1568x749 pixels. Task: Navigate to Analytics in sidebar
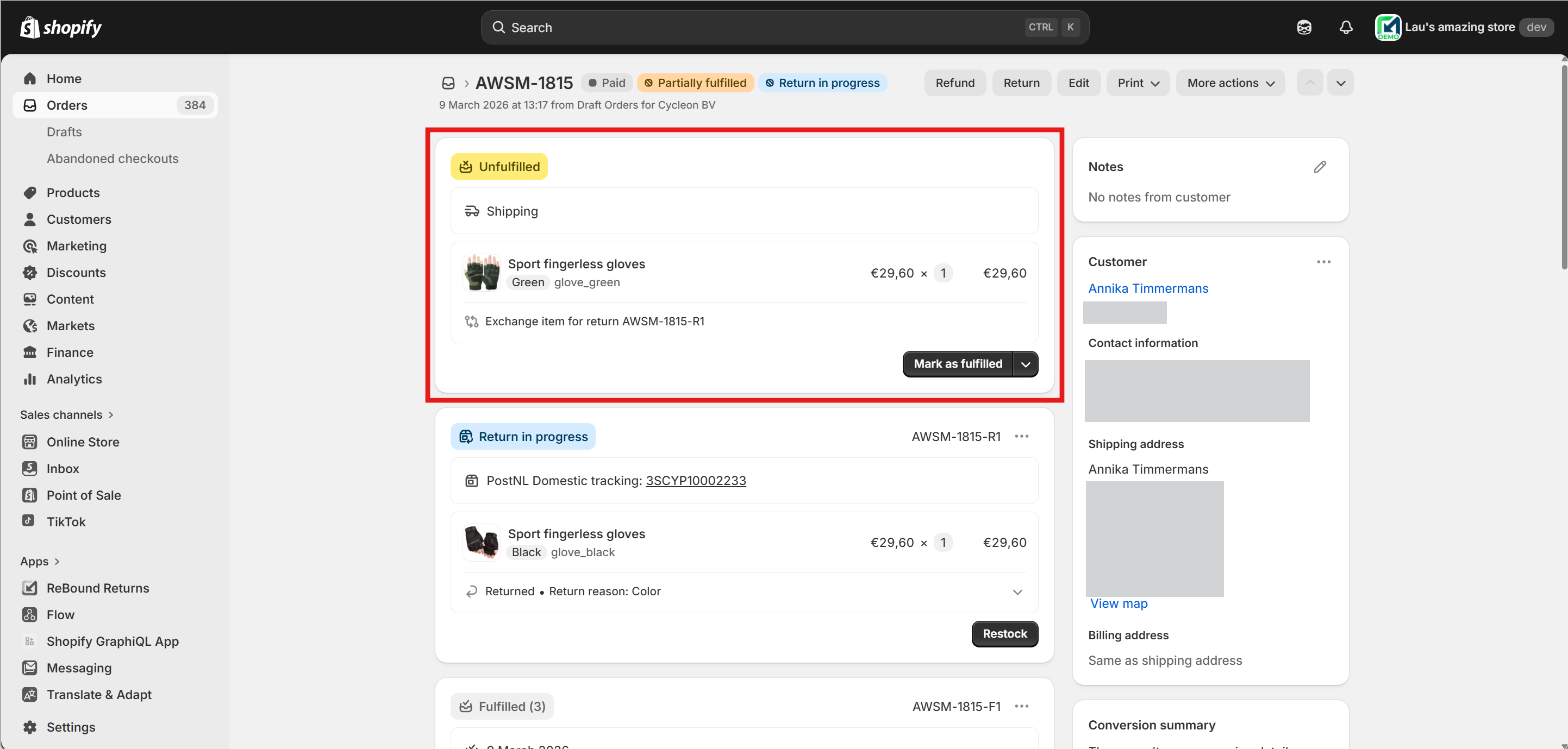coord(74,379)
